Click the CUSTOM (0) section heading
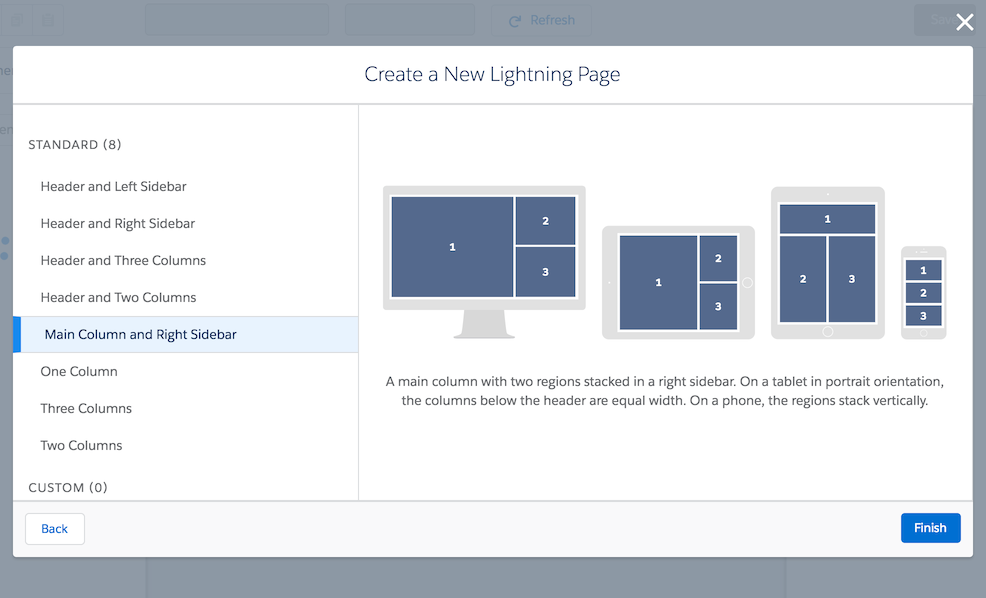Screen dimensions: 986x598 pos(68,487)
